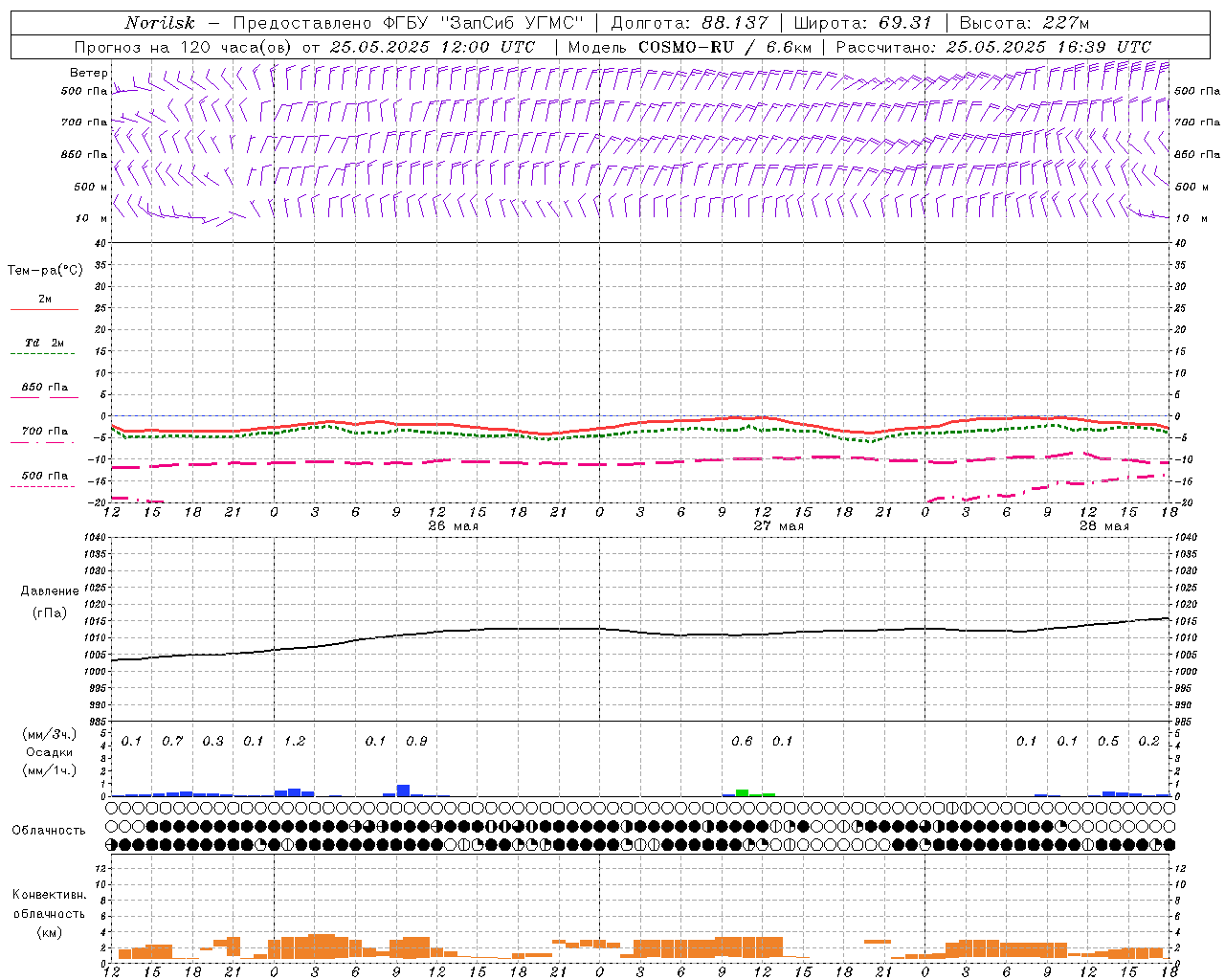Click the '0.6' precipitation value
Screen dimensions: 1225x980
(742, 742)
